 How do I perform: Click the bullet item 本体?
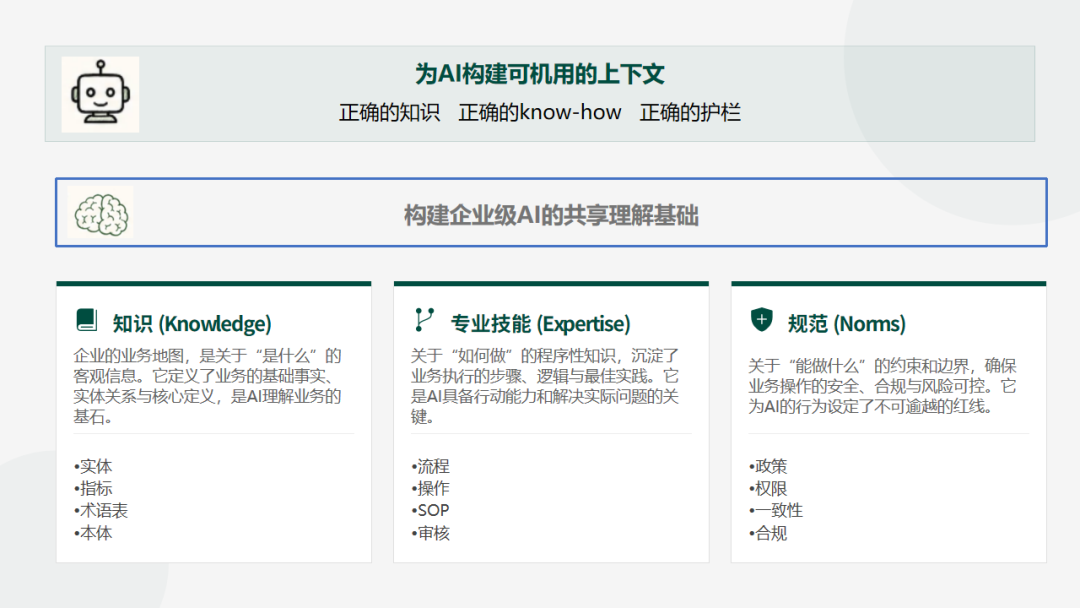[93, 533]
